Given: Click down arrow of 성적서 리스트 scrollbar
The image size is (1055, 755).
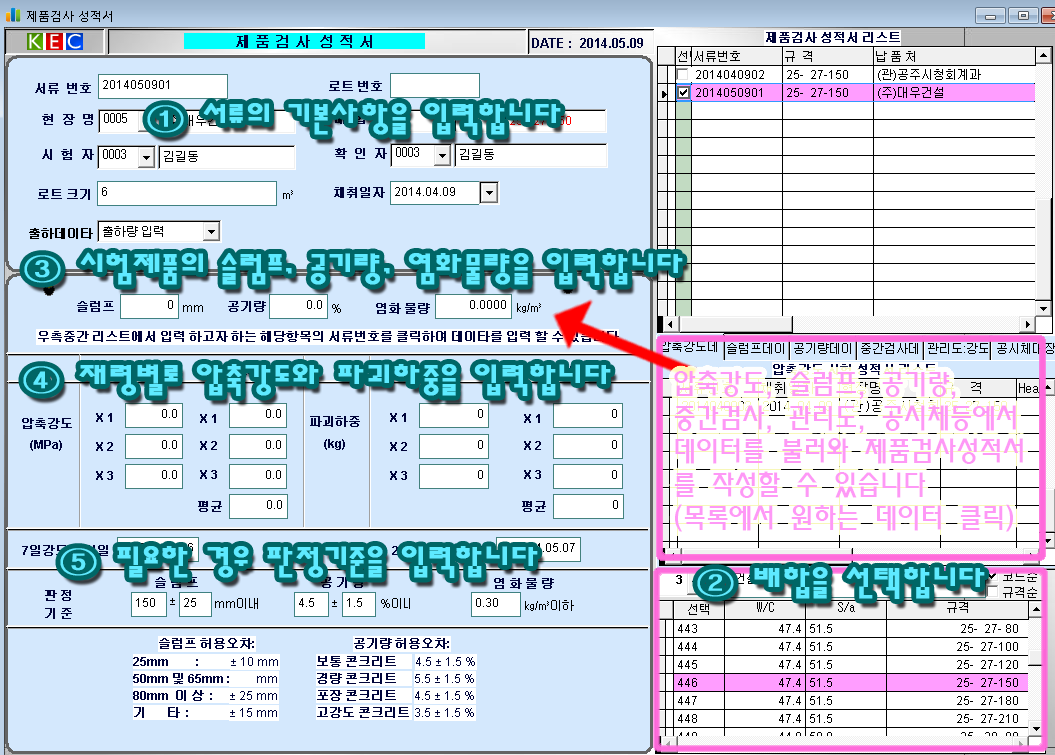Looking at the screenshot, I should pos(1044,309).
